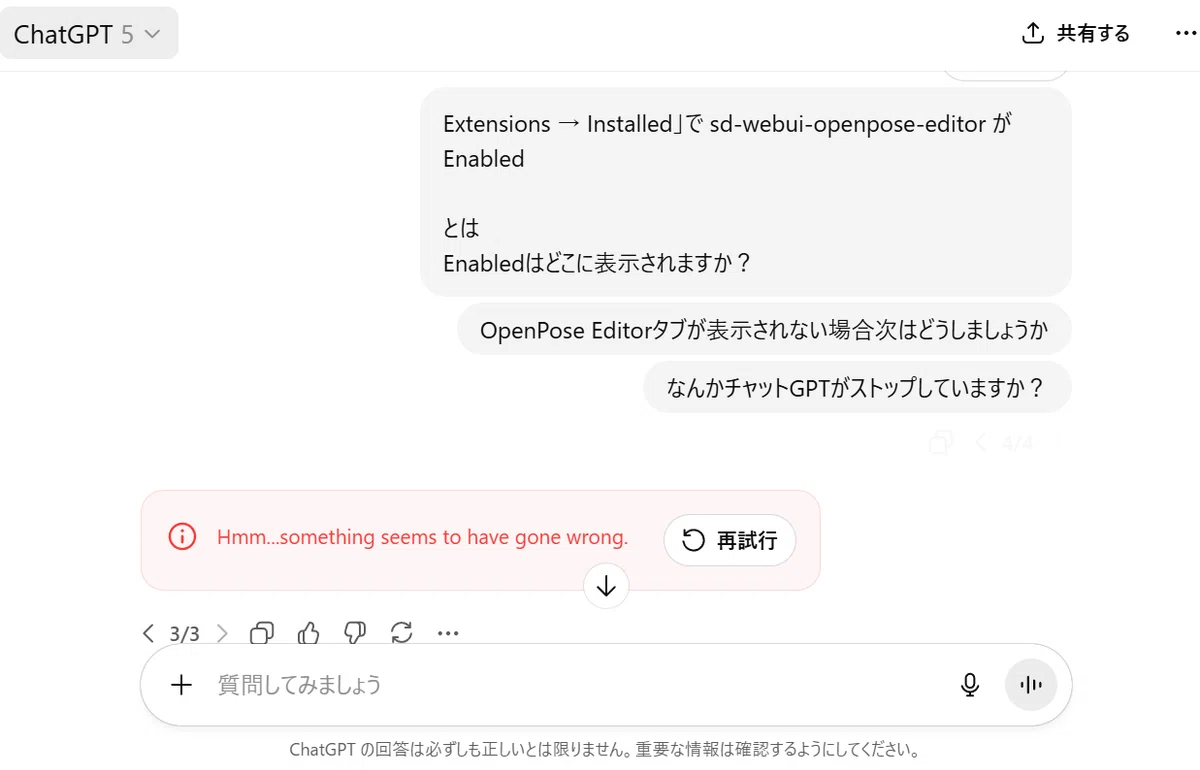Click the OpenPose Editorタブ message bubble
Image resolution: width=1200 pixels, height=770 pixels.
coord(764,330)
